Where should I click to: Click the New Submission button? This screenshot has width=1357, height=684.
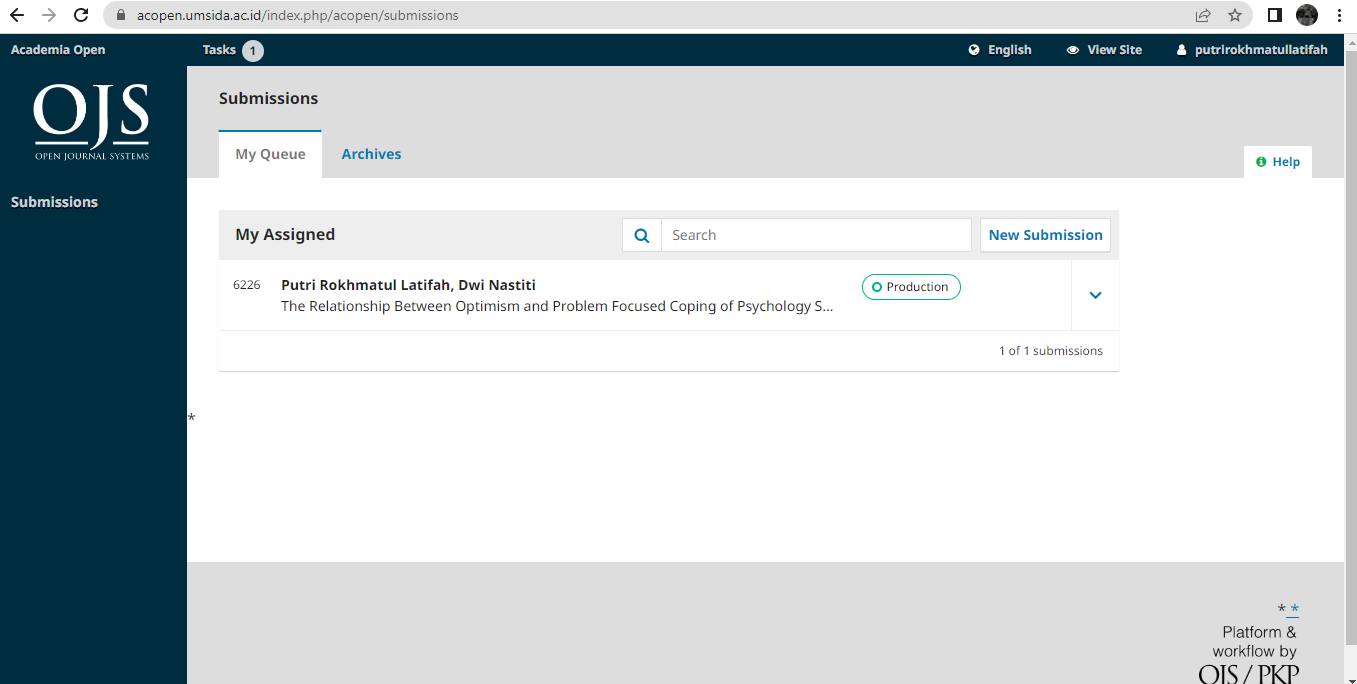click(1045, 235)
